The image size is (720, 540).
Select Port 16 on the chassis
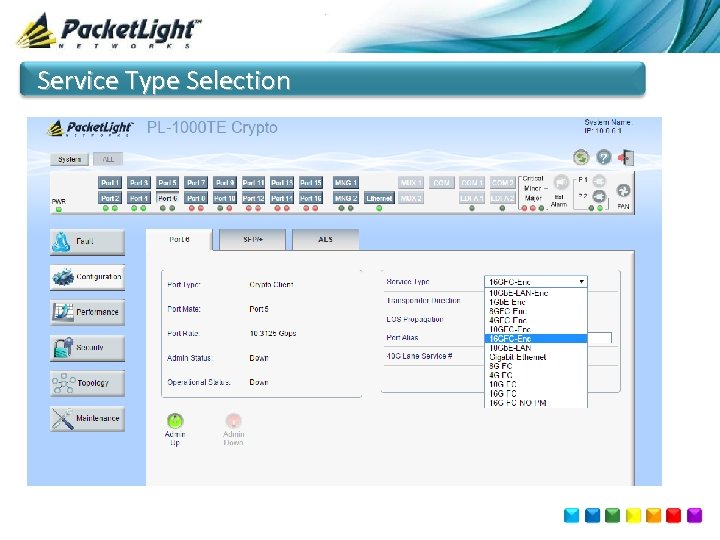pyautogui.click(x=311, y=198)
